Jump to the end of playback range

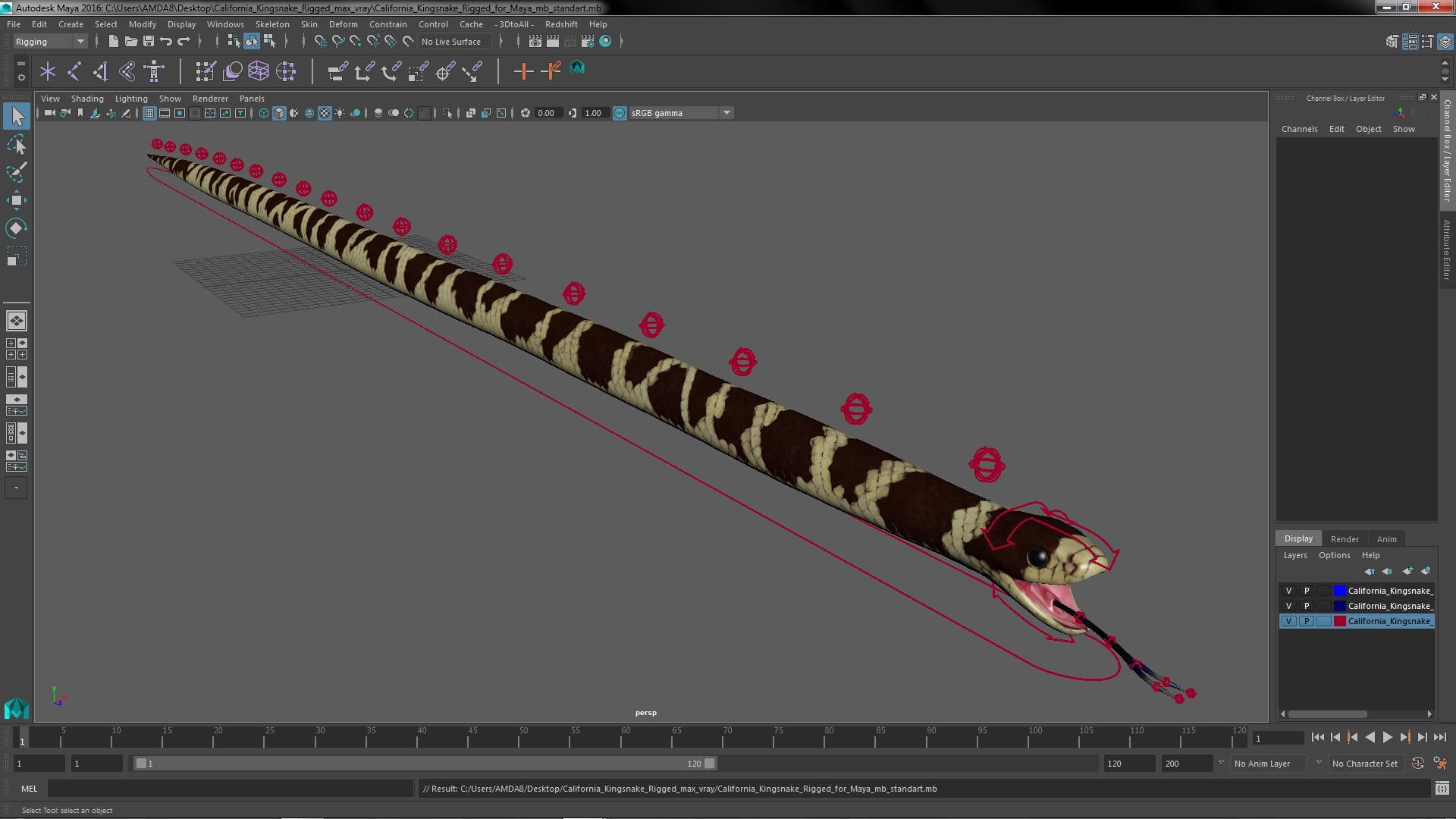tap(1439, 737)
